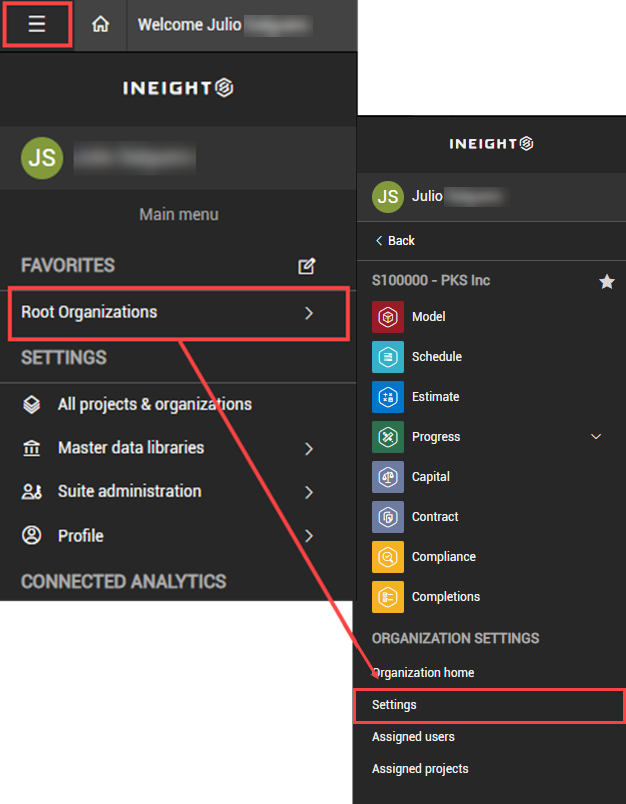The image size is (626, 804).
Task: Launch the Compliance application icon
Action: [387, 557]
